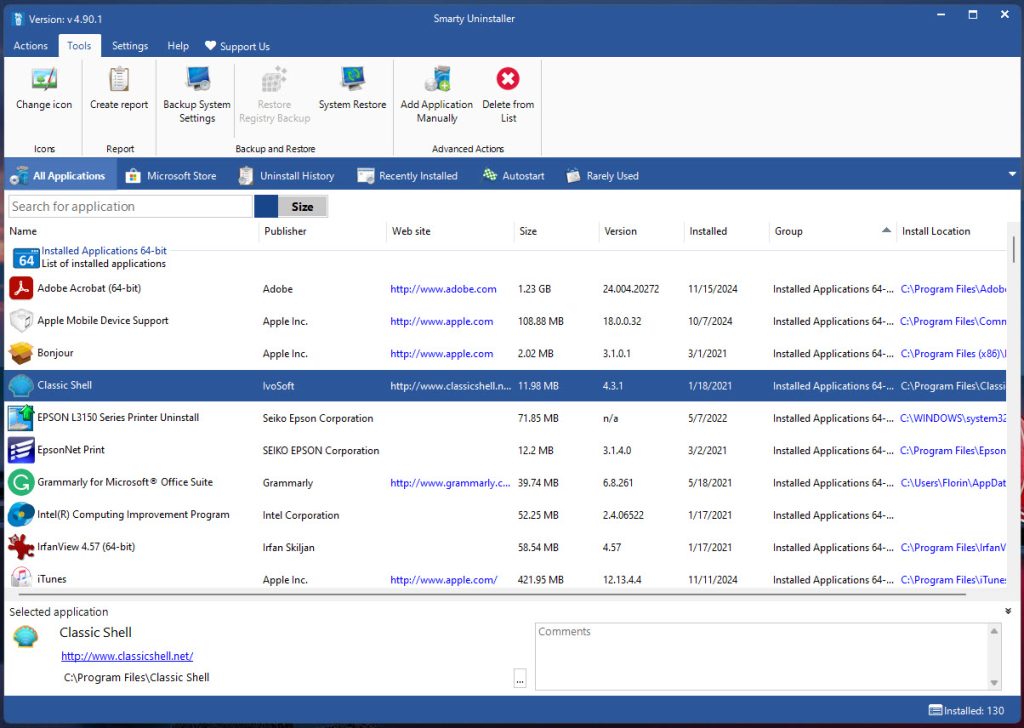Select the Intel Computing Improvement Program icon
This screenshot has width=1024, height=728.
tap(21, 514)
